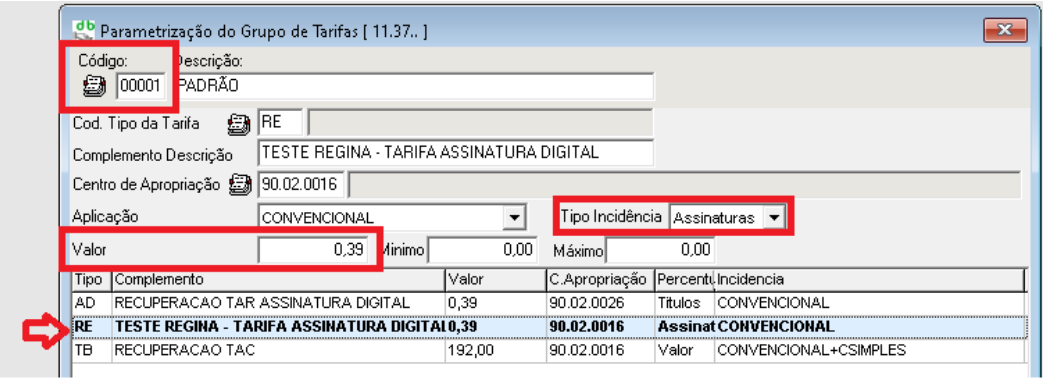Expand the Aplicação CONVENCIONAL dropdown arrow
The width and height of the screenshot is (1045, 378).
(x=514, y=217)
